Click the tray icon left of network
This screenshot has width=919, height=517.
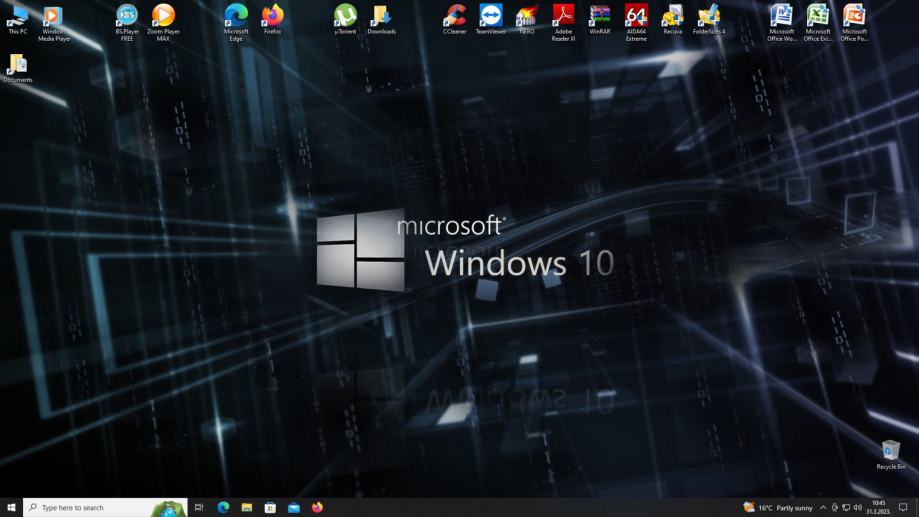835,508
